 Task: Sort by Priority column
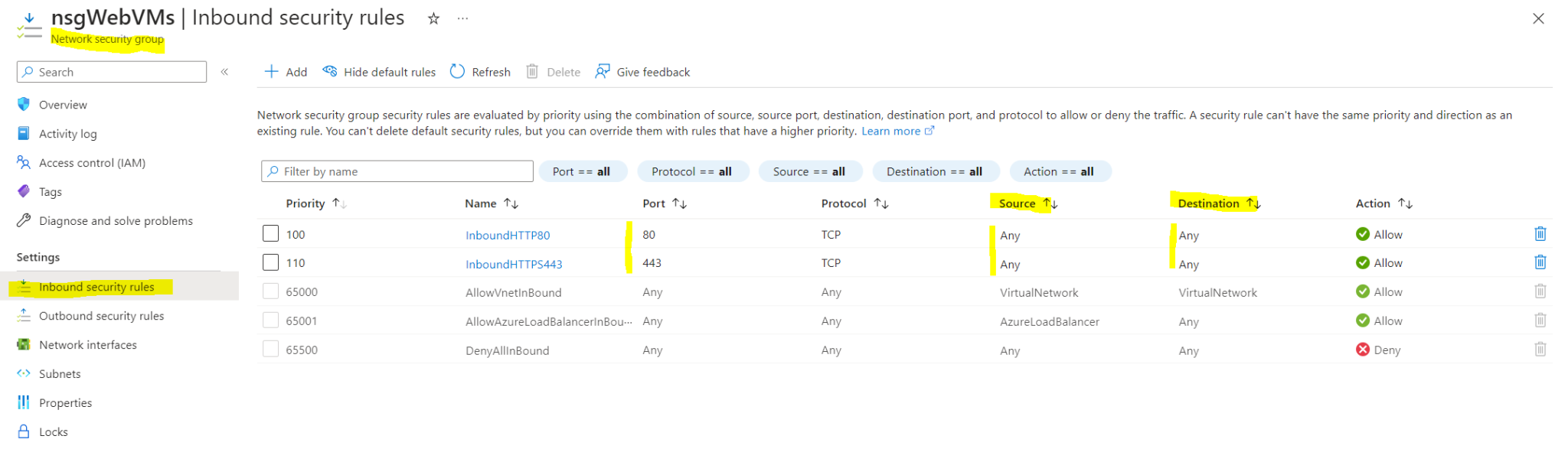coord(316,203)
